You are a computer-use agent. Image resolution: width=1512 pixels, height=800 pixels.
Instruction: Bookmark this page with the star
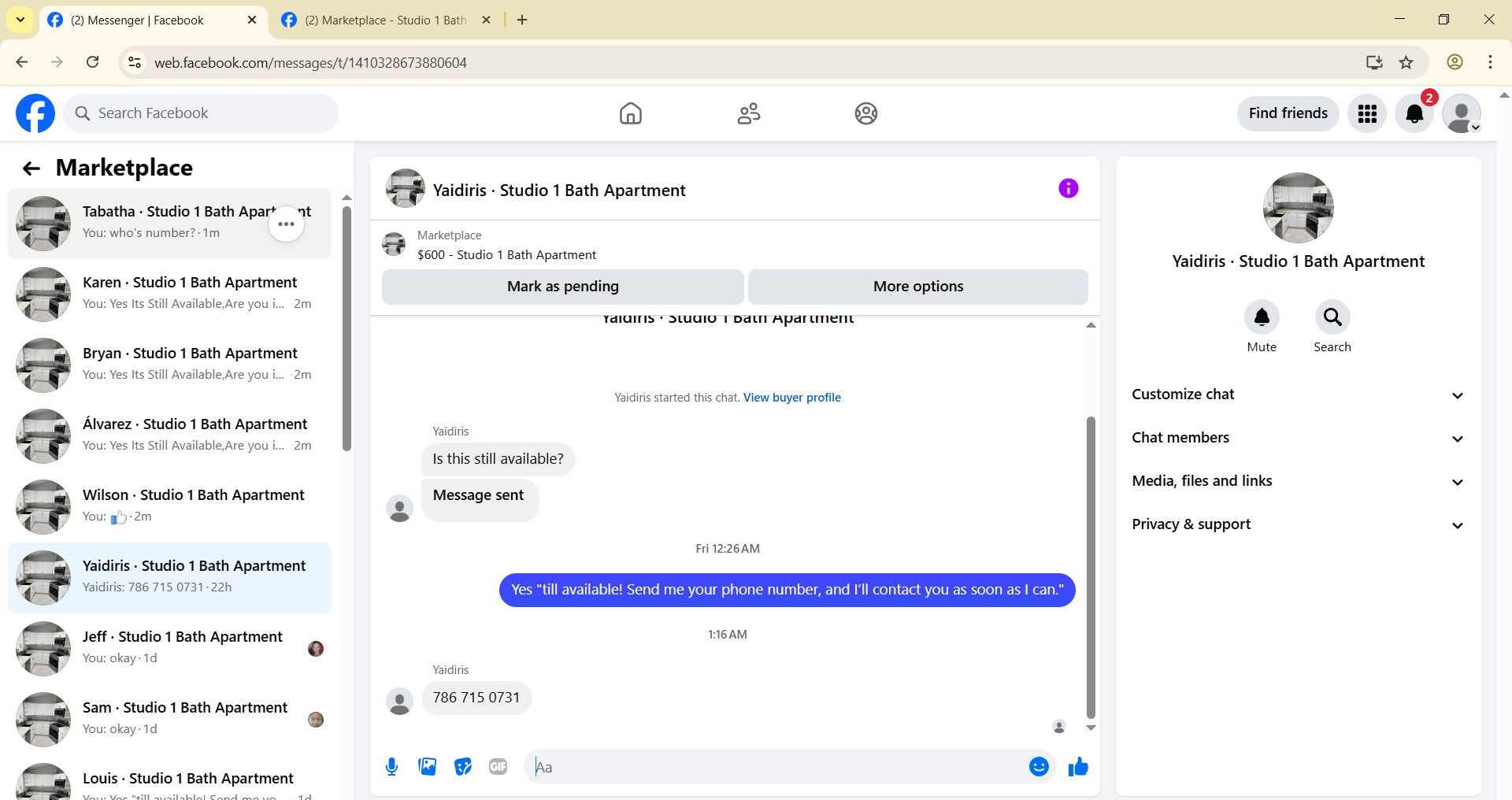(x=1406, y=62)
